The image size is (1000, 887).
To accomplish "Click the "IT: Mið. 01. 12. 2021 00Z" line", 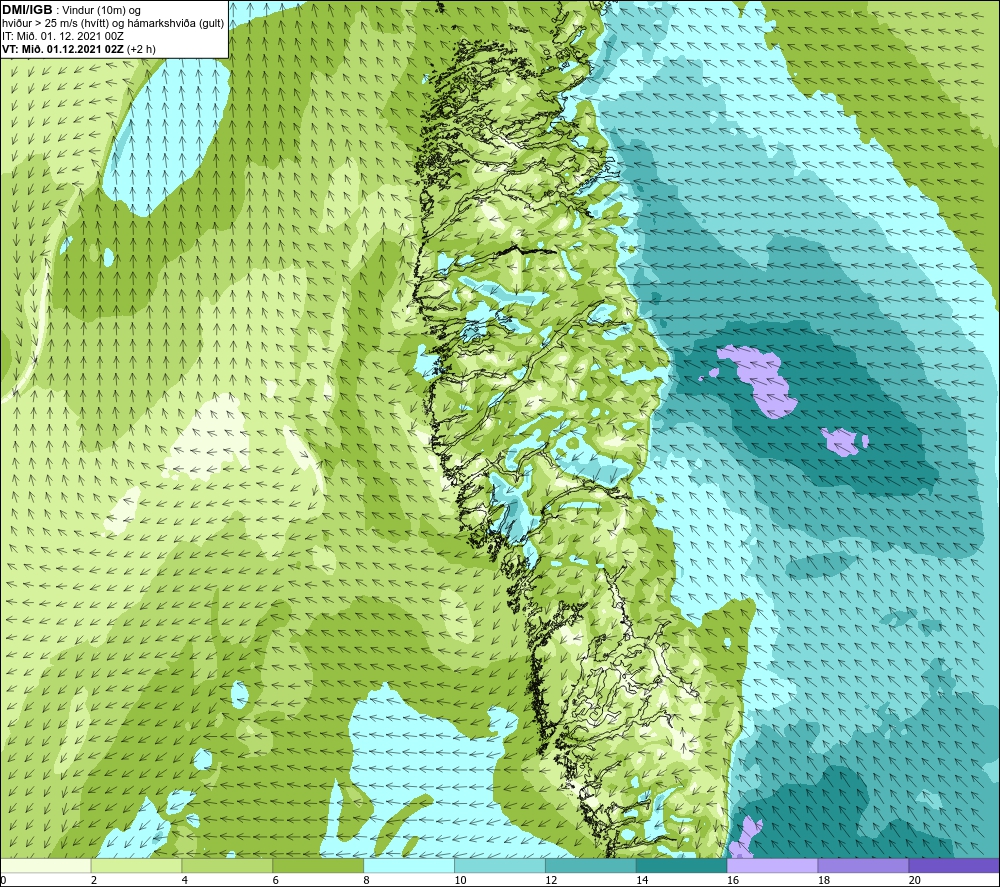I will click(62, 36).
